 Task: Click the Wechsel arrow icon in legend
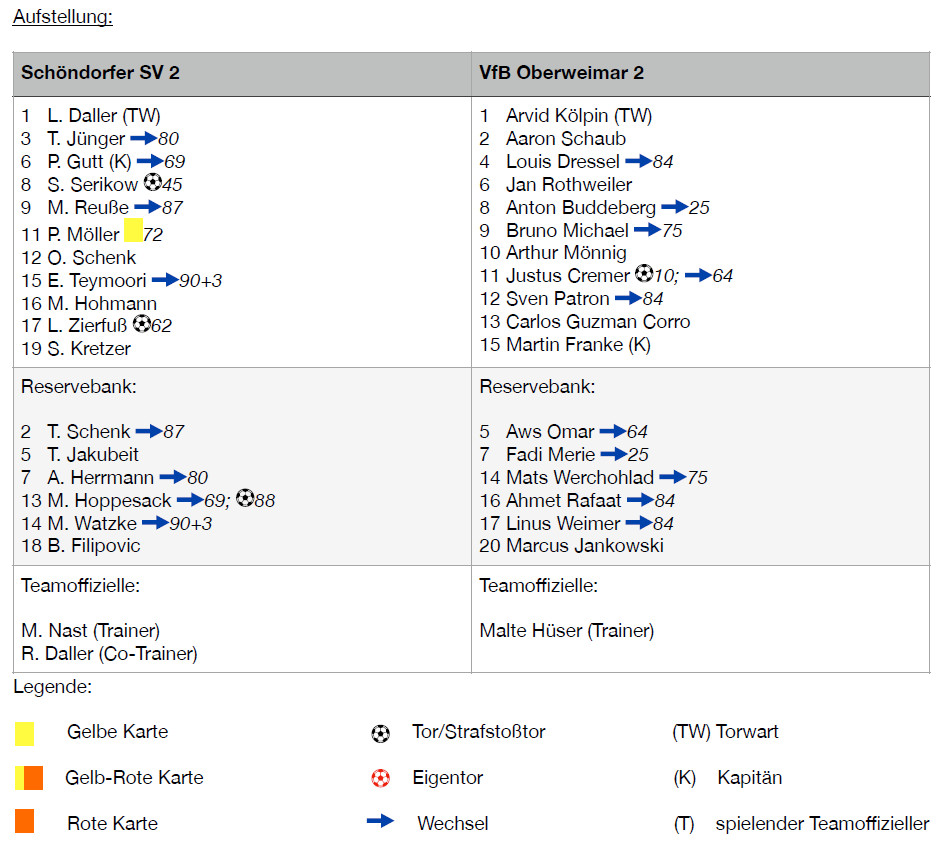point(380,822)
